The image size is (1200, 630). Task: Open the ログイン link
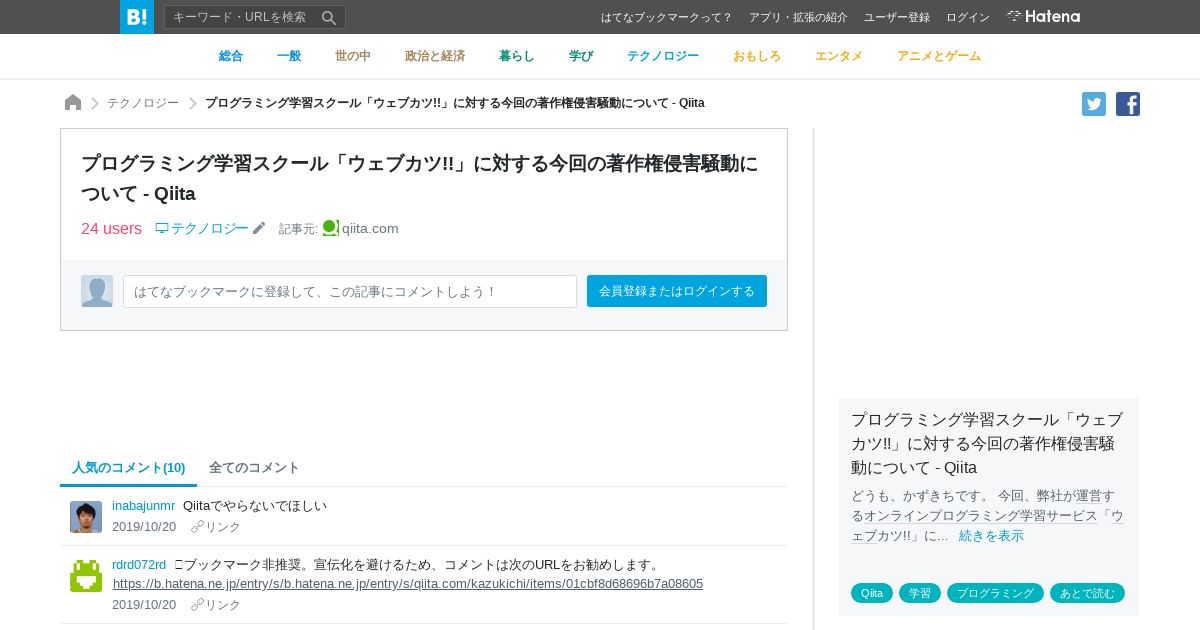[x=968, y=17]
